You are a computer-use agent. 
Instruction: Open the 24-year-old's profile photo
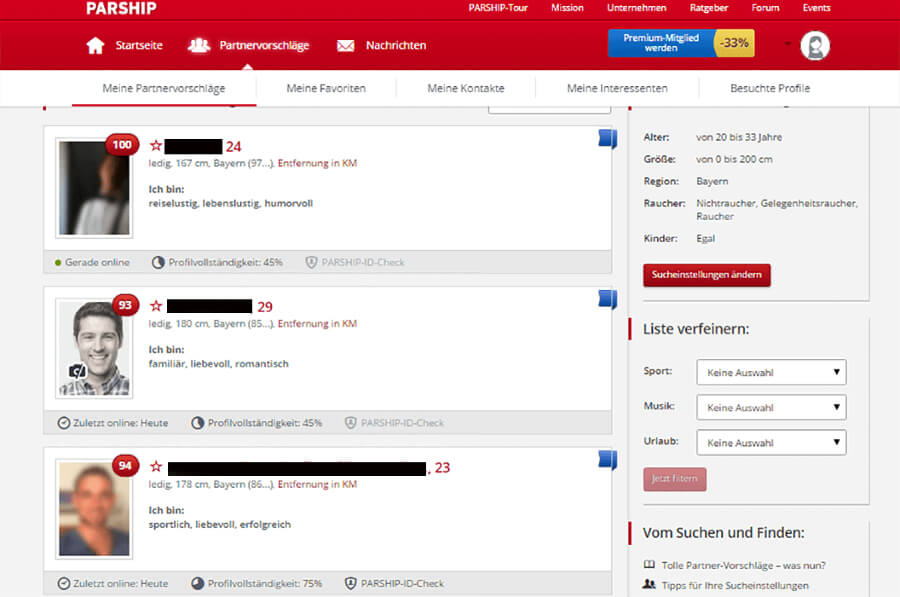pyautogui.click(x=94, y=188)
